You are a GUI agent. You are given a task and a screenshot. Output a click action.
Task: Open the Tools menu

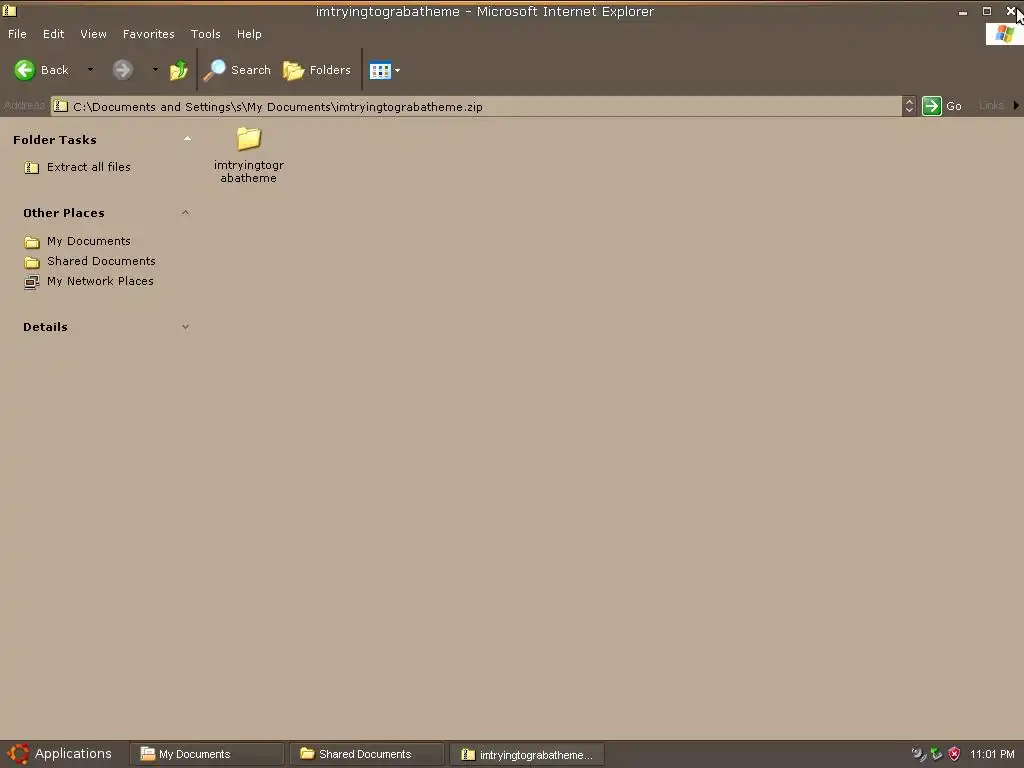click(206, 34)
